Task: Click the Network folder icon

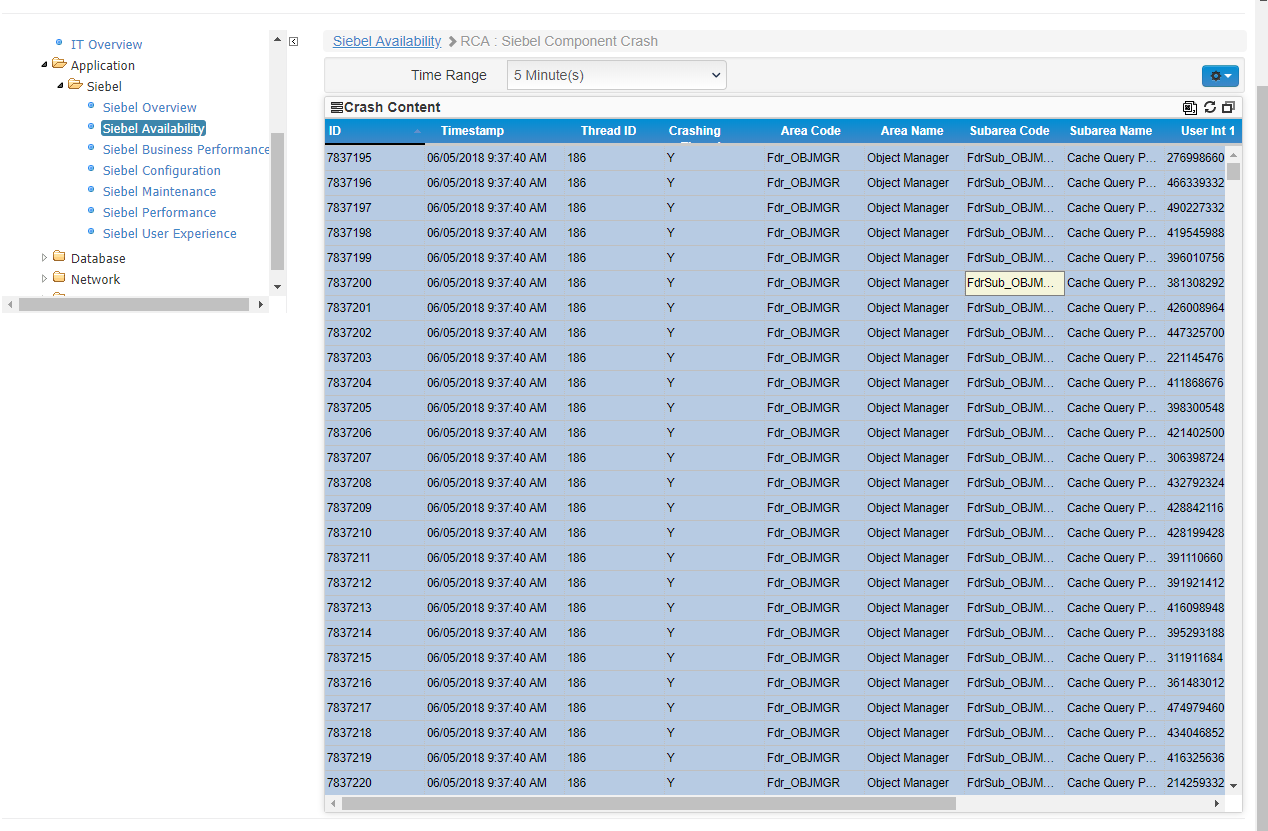Action: click(59, 279)
